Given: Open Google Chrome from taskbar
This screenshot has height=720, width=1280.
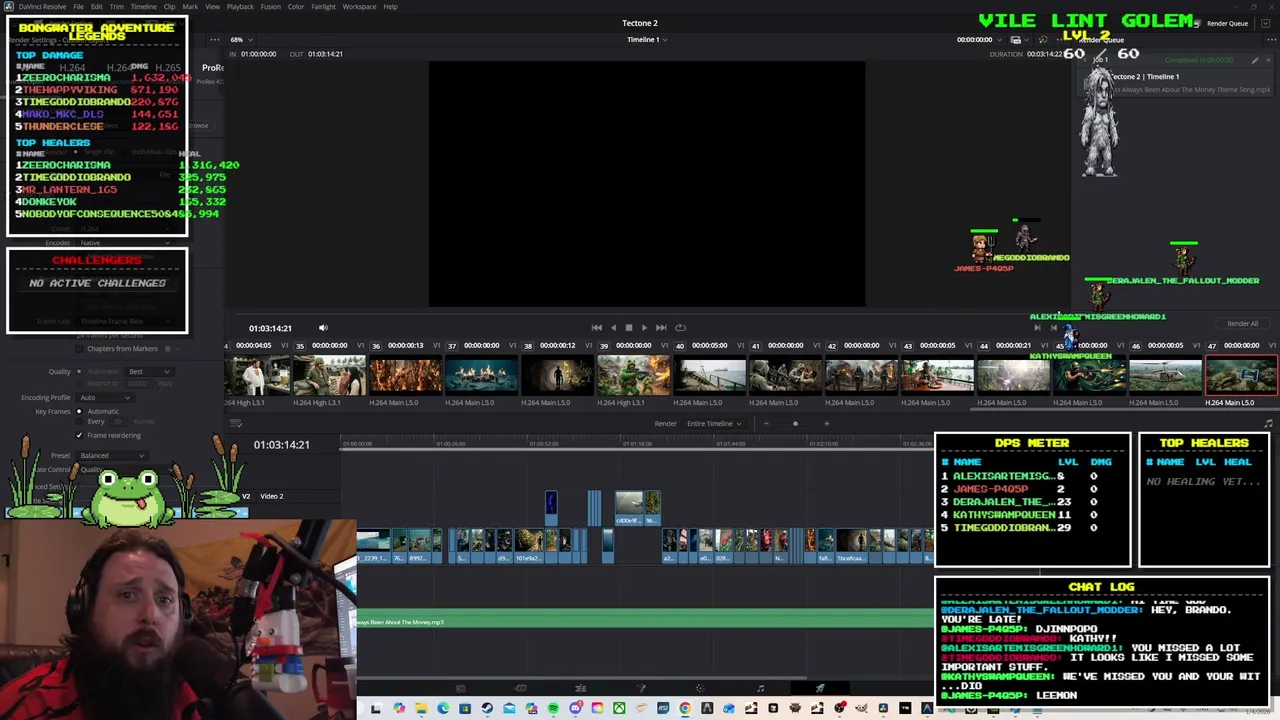Looking at the screenshot, I should pyautogui.click(x=685, y=709).
